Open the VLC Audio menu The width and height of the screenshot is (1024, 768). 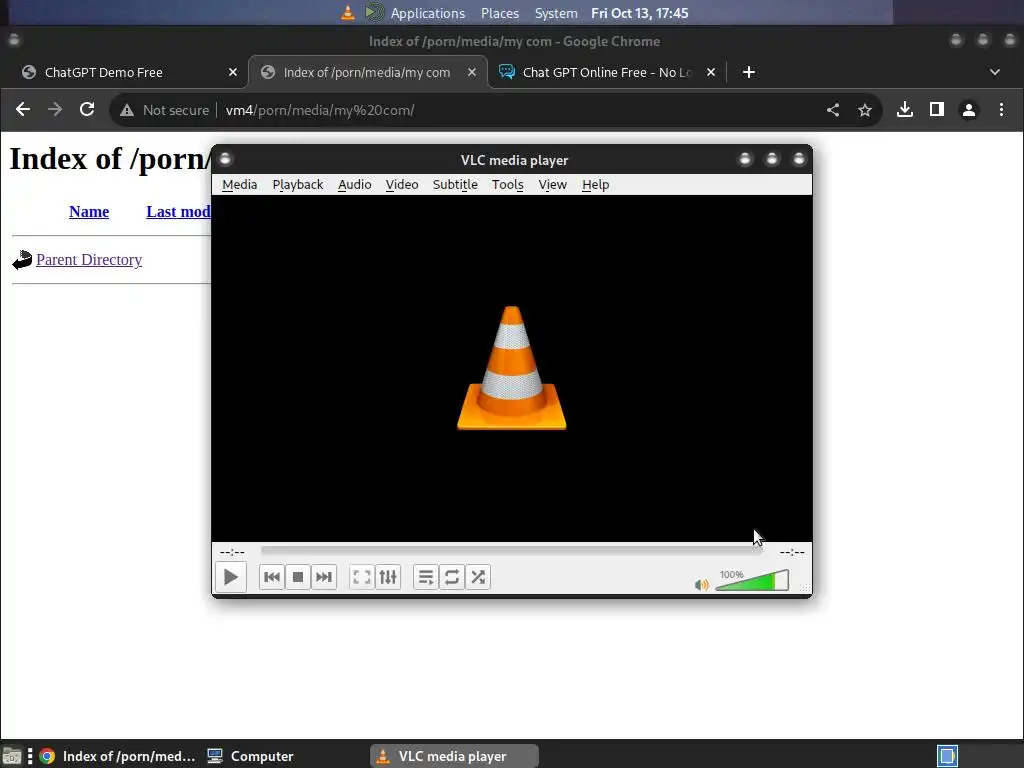(x=355, y=185)
